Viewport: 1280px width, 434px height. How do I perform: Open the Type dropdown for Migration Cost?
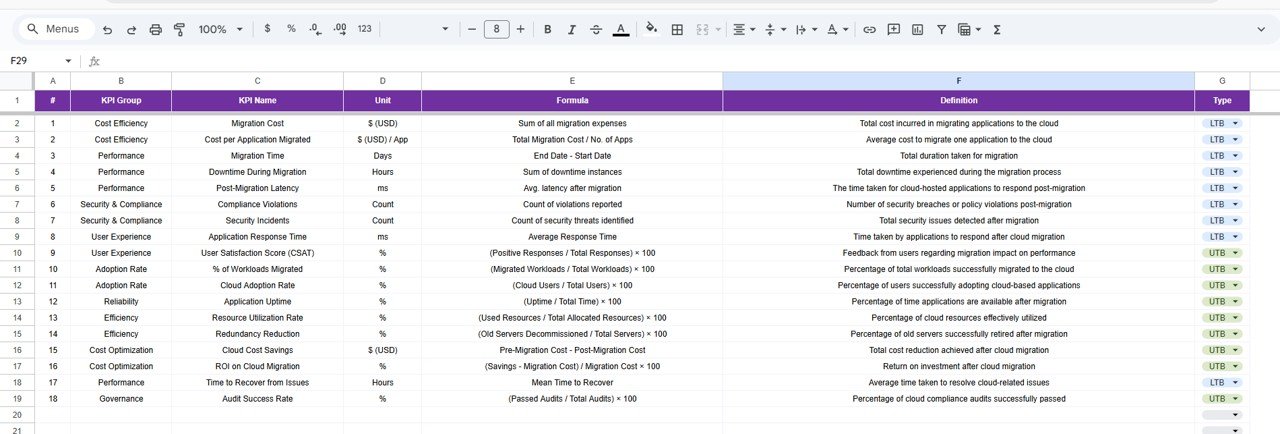[1222, 124]
